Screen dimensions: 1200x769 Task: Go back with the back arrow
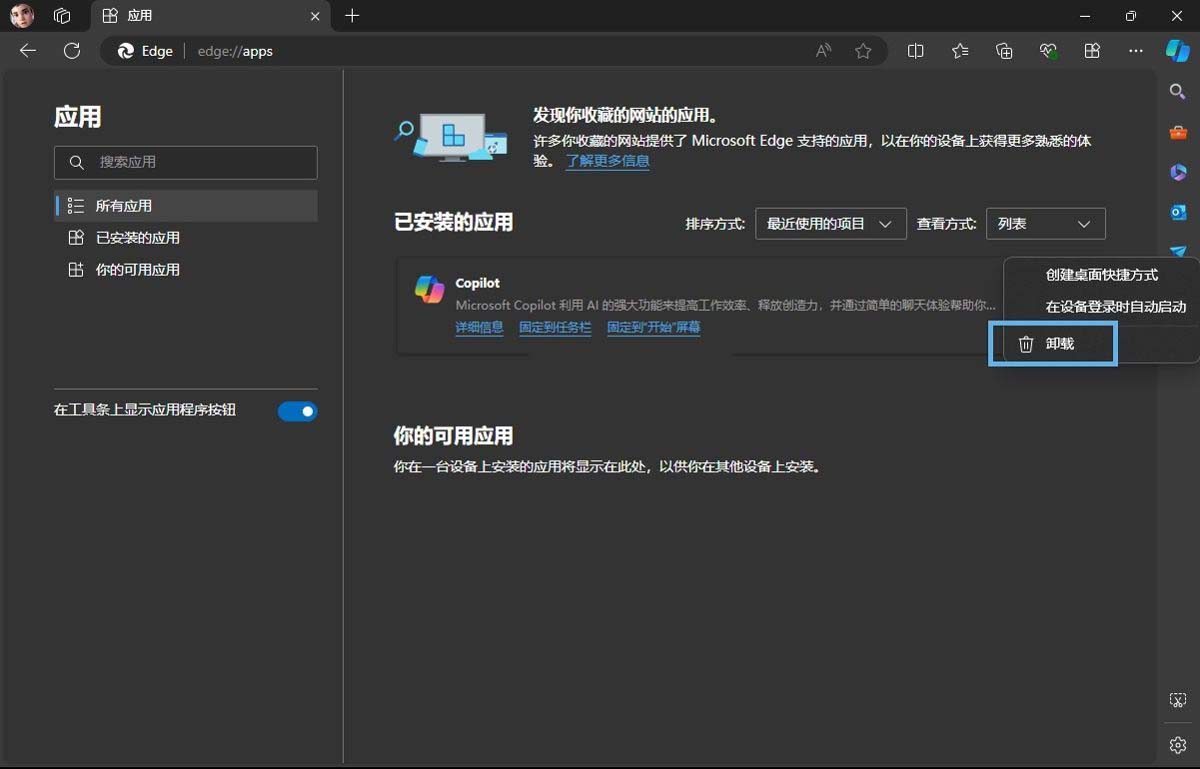28,51
